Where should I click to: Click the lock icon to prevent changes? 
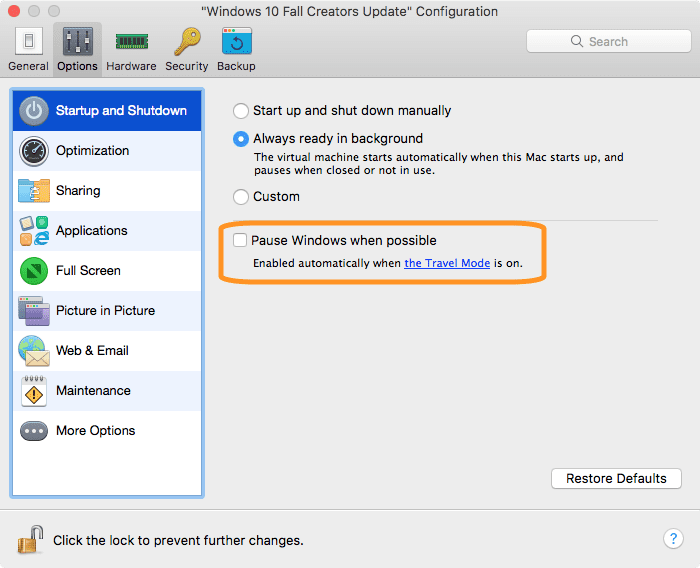click(x=30, y=539)
